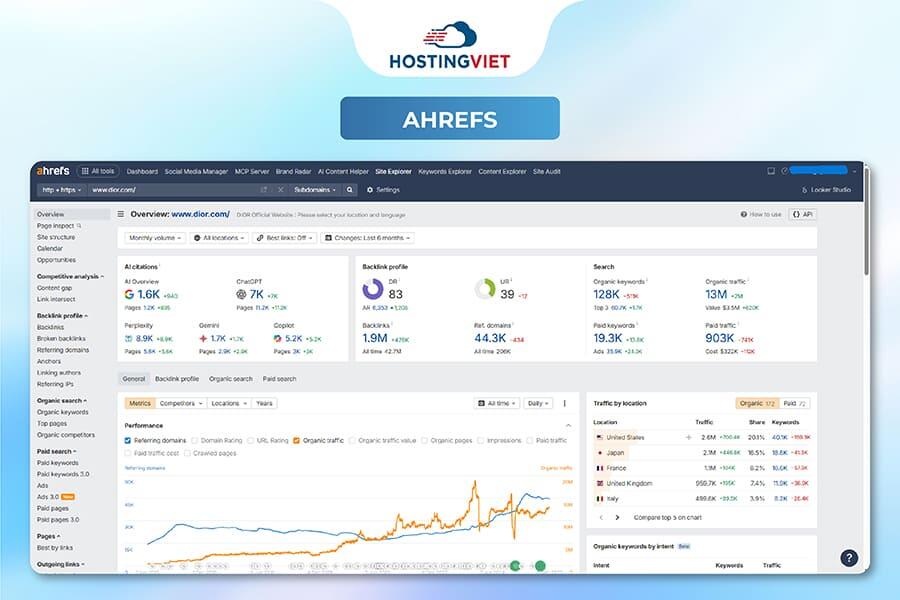Open the Daily frequency dropdown

(x=537, y=403)
